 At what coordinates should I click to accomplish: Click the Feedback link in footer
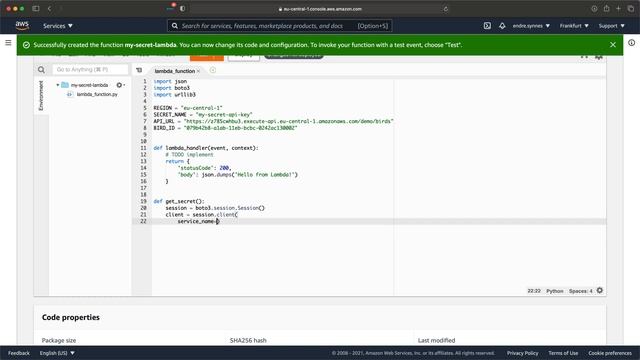point(19,353)
